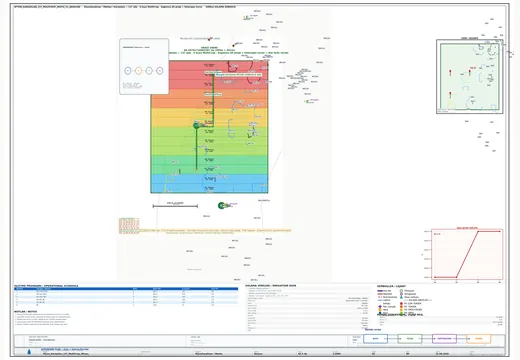Click the red line chart's top-right endpoint
Viewport: 520px width, 360px height.
coord(500,231)
